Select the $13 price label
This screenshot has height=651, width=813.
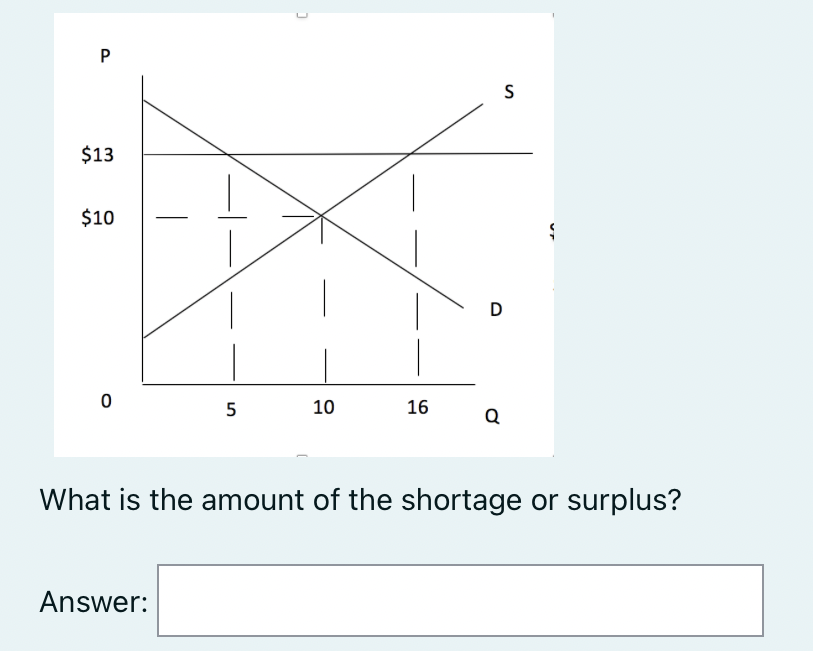click(x=97, y=154)
